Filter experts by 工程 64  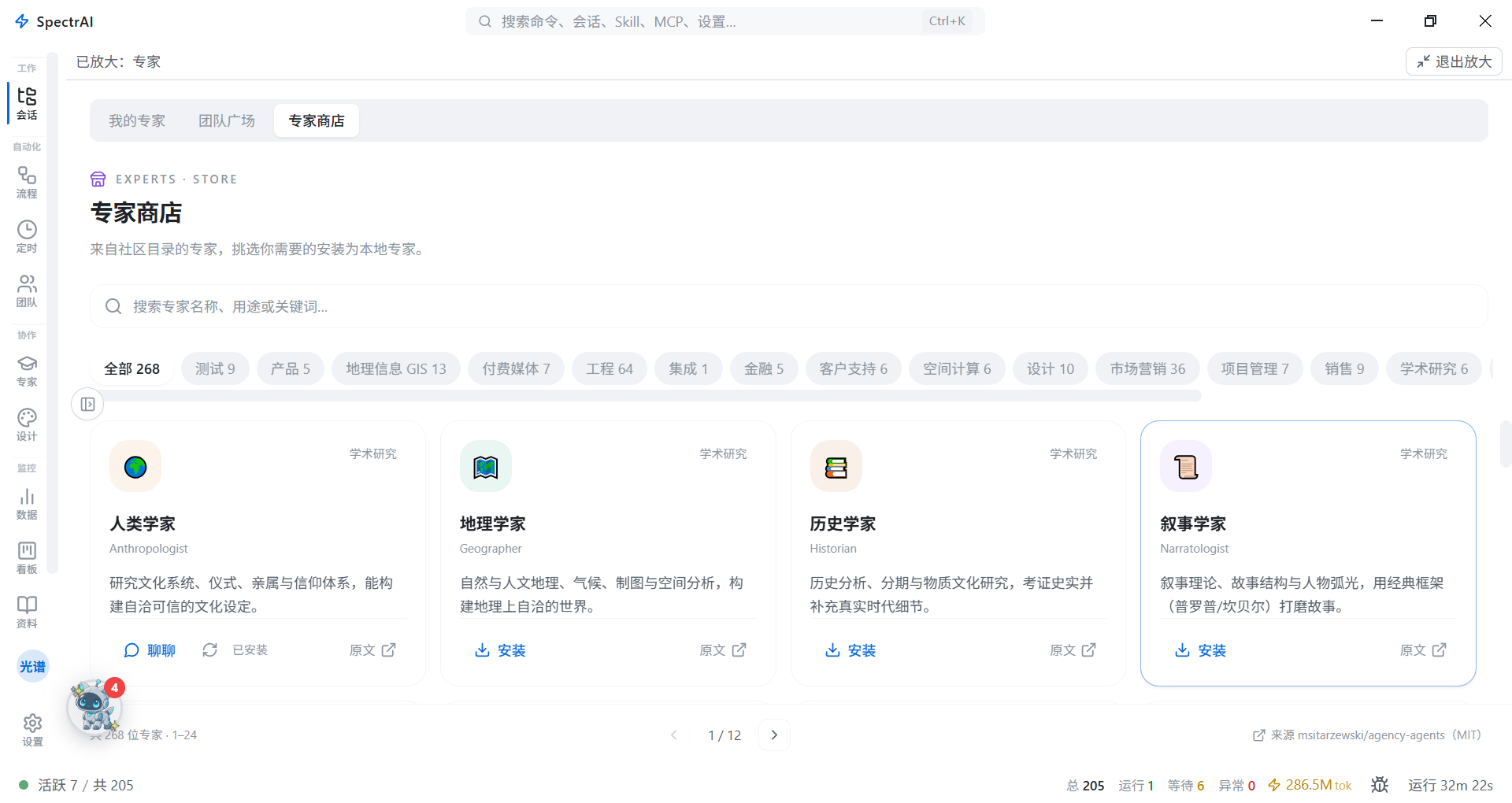610,368
